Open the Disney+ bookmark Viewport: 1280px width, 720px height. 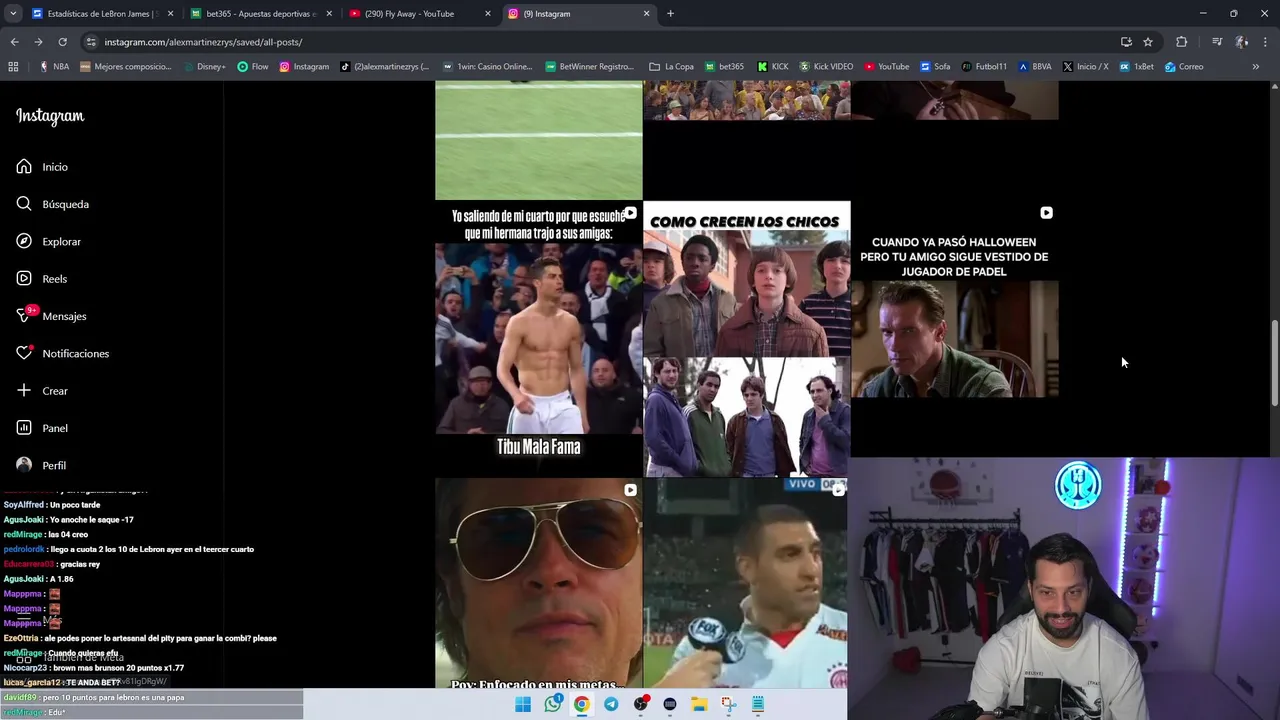(x=205, y=67)
